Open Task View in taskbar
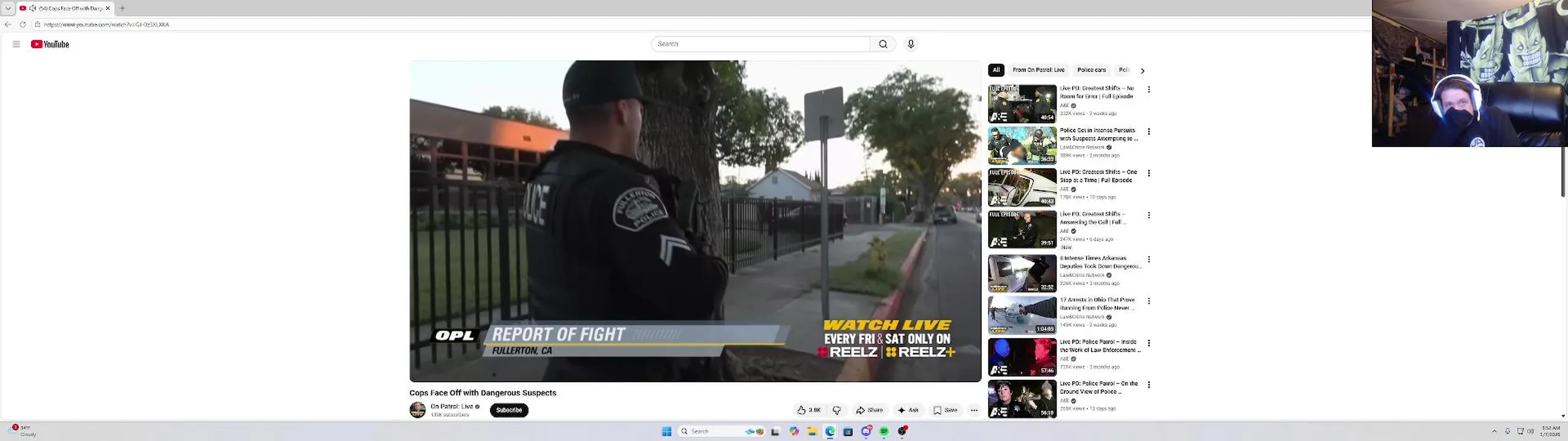This screenshot has width=1568, height=441. [775, 431]
